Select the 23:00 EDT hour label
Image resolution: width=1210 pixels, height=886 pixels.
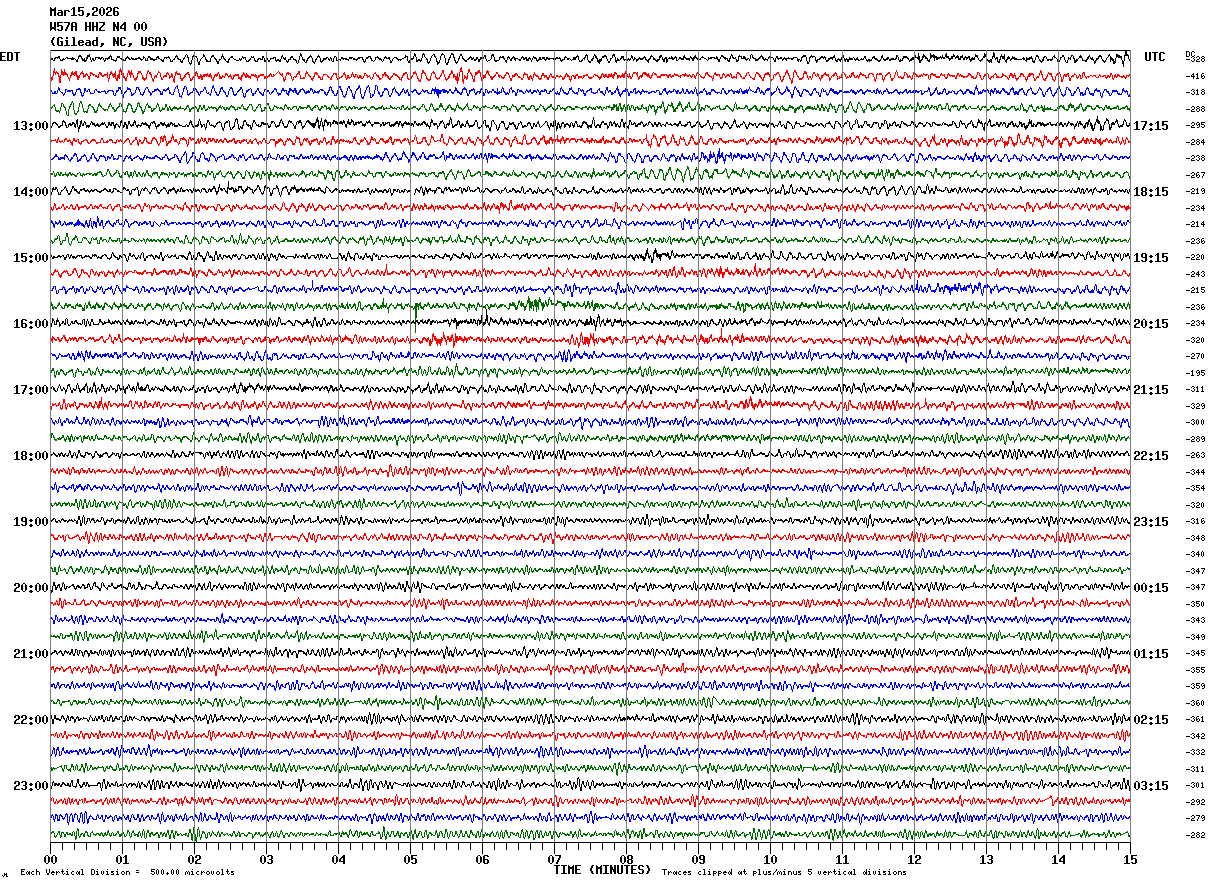click(31, 785)
